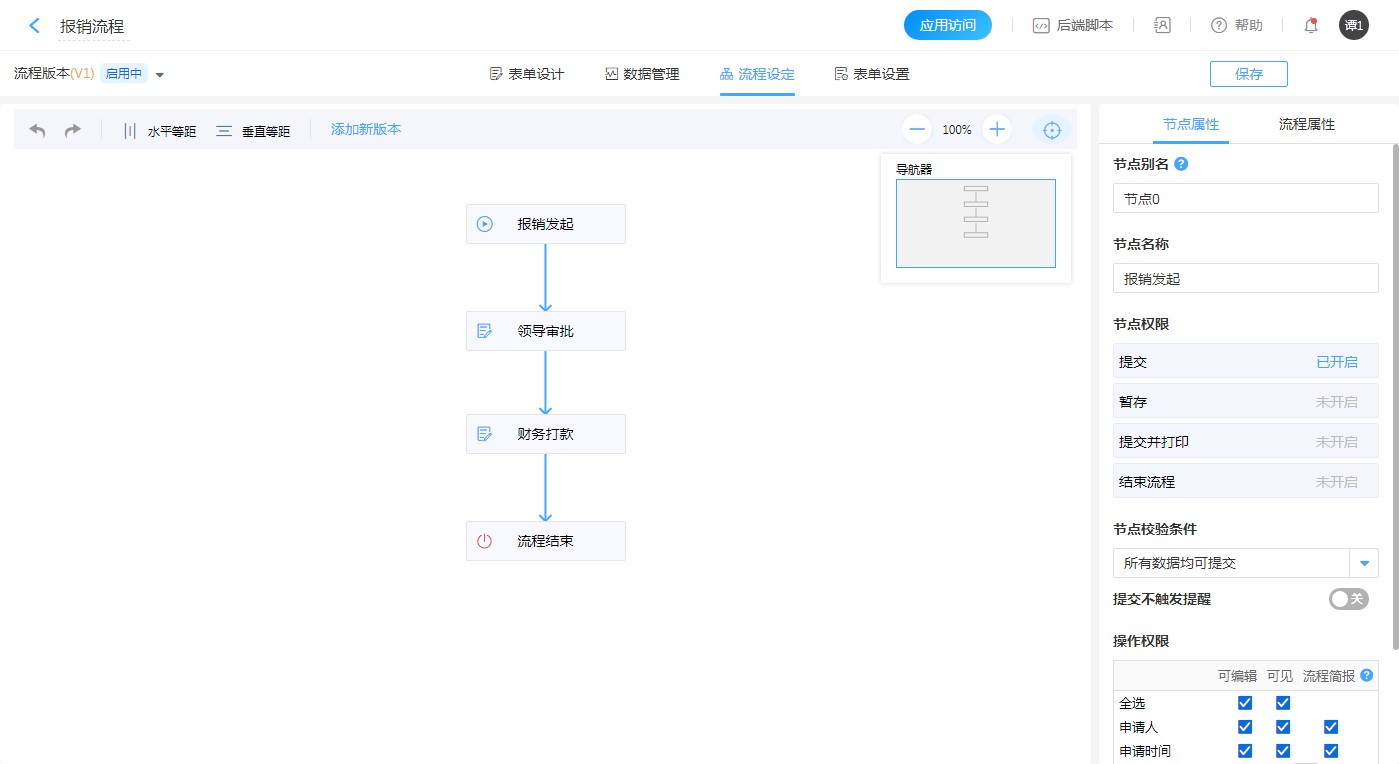Apply 水平等距 horizontal spacing
The image size is (1399, 764).
tap(159, 130)
